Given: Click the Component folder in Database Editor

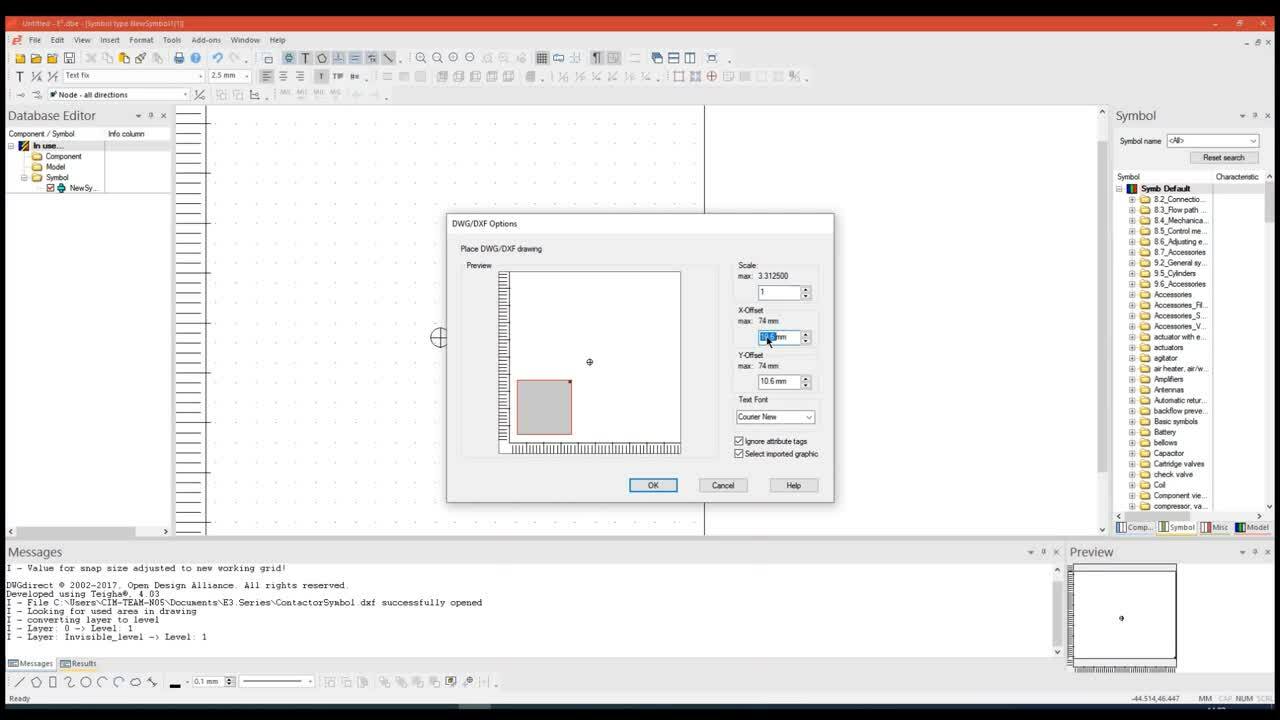Looking at the screenshot, I should [56, 157].
